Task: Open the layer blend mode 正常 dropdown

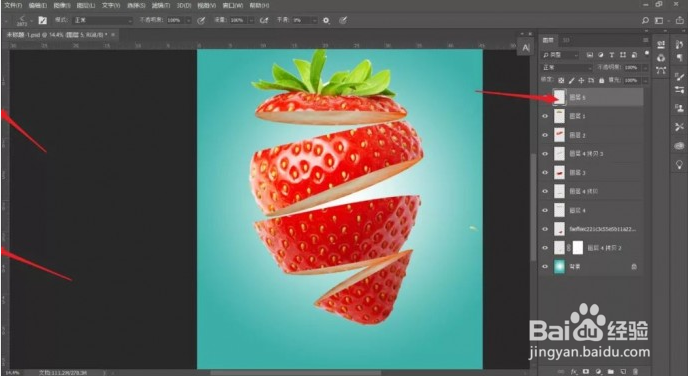Action: coord(567,68)
